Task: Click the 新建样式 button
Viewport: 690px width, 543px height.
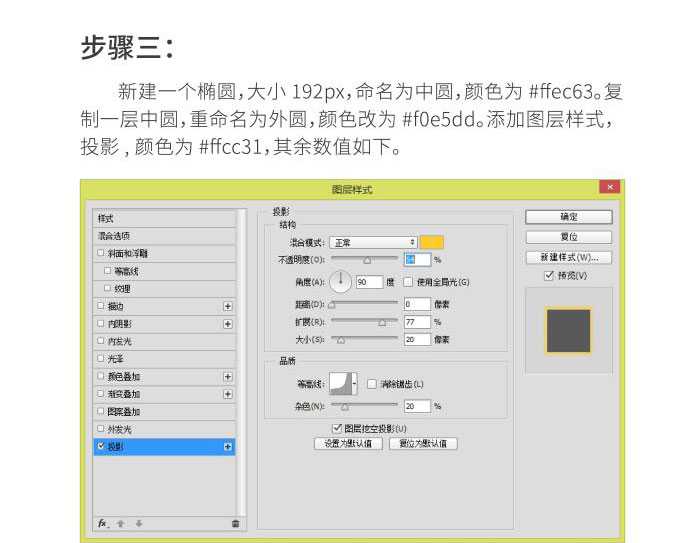Action: 569,257
